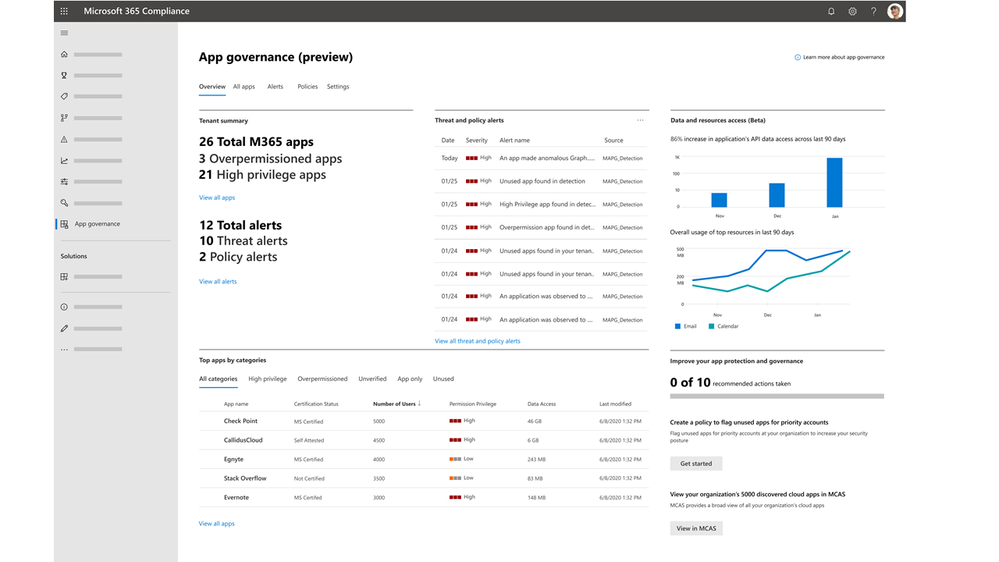Open the Check Point app row

coord(424,421)
